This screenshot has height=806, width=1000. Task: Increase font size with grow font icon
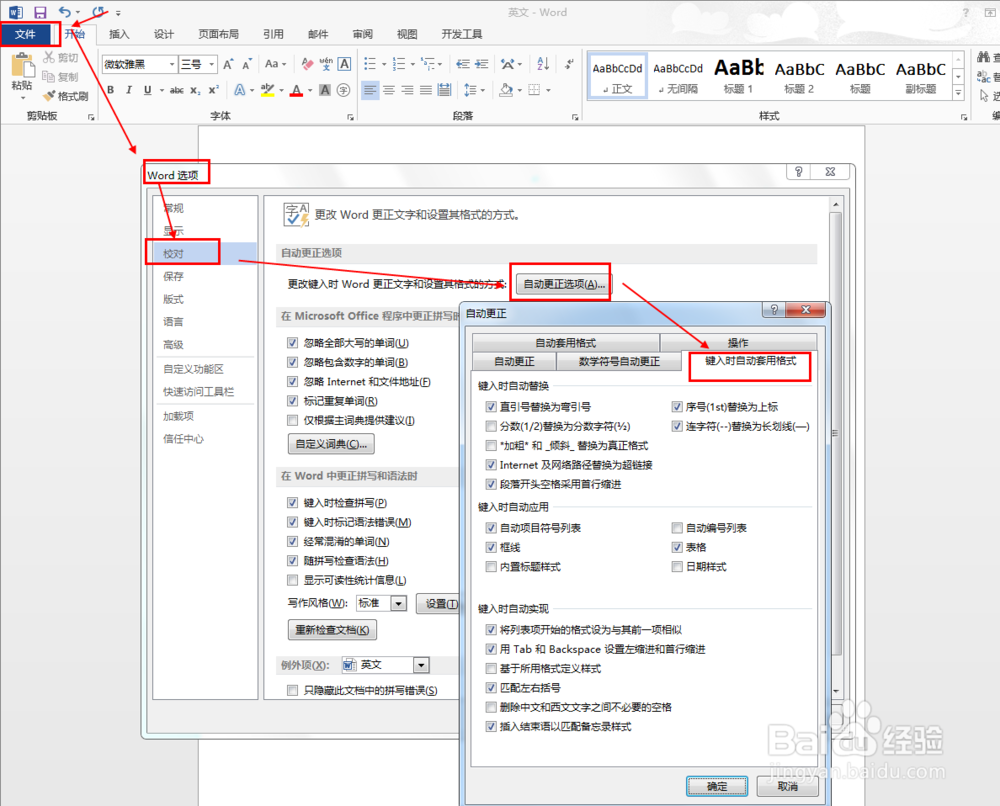228,64
